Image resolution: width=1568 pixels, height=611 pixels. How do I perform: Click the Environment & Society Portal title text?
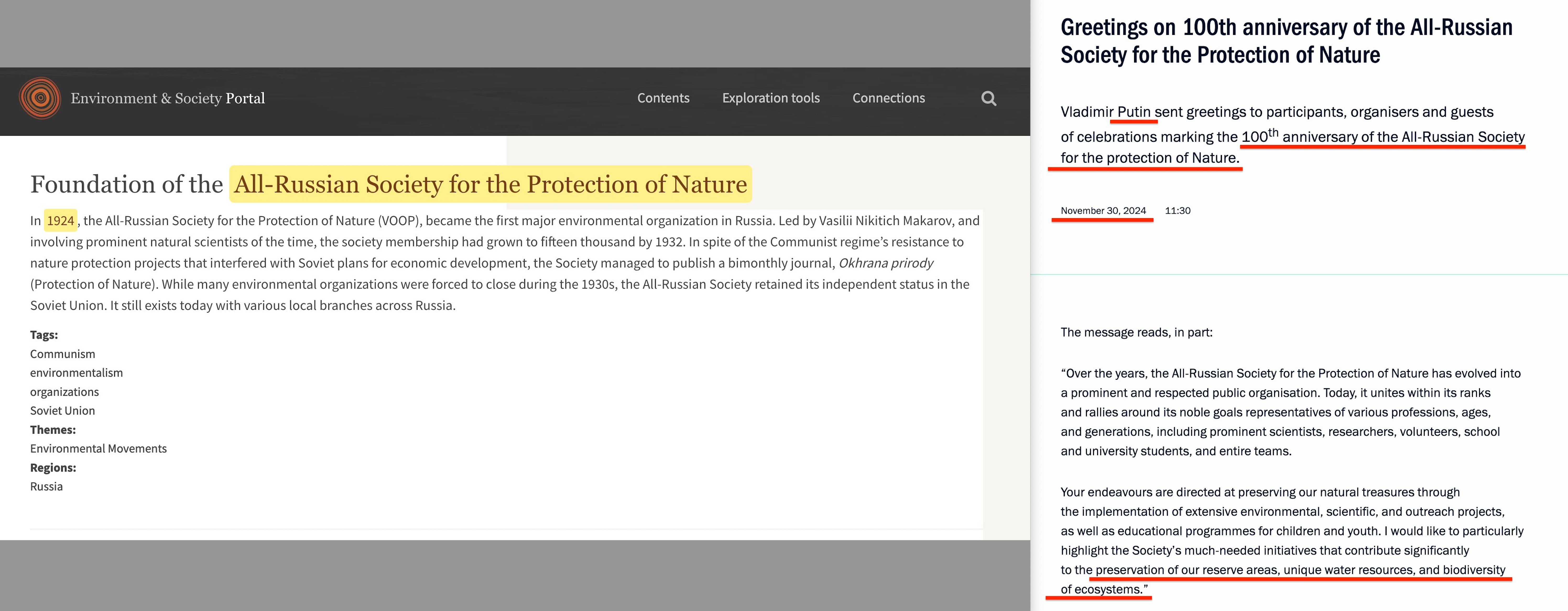[167, 98]
